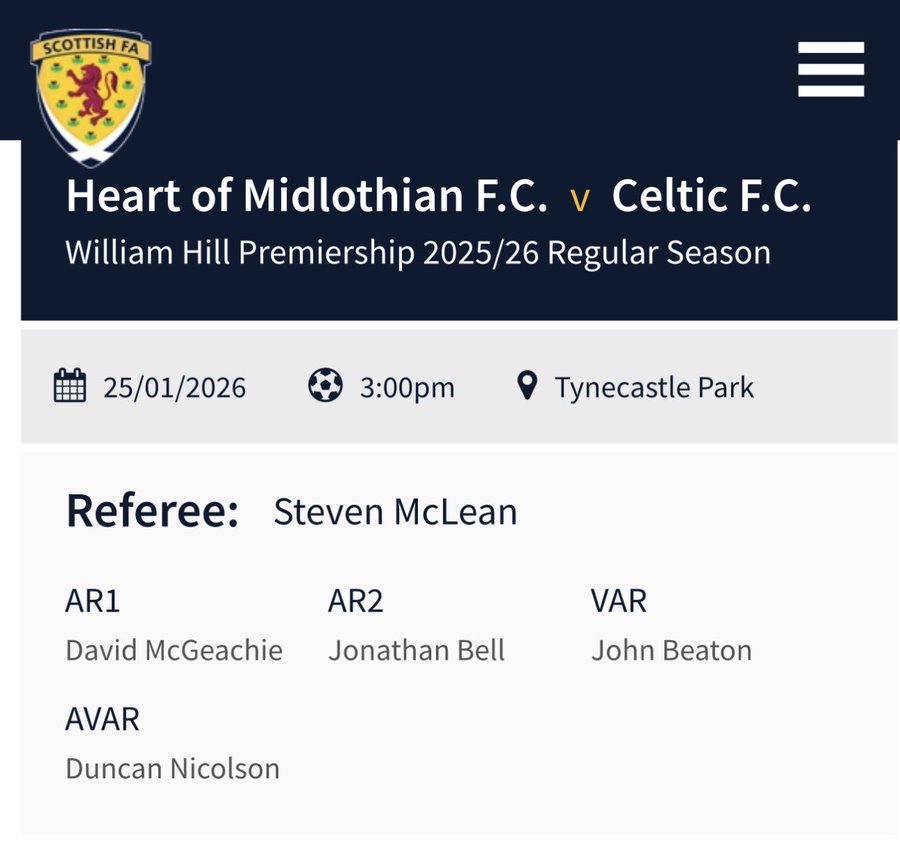Select the William Hill Premiership competition text

click(x=418, y=253)
